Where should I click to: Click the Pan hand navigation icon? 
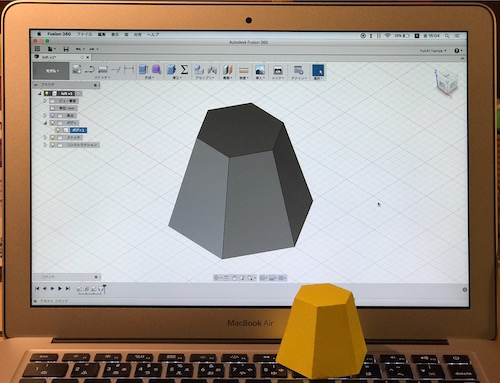234,278
